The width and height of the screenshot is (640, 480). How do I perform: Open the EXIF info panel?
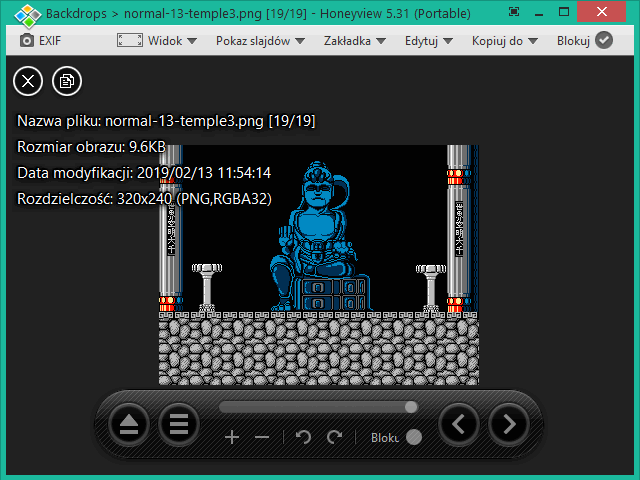click(x=40, y=41)
